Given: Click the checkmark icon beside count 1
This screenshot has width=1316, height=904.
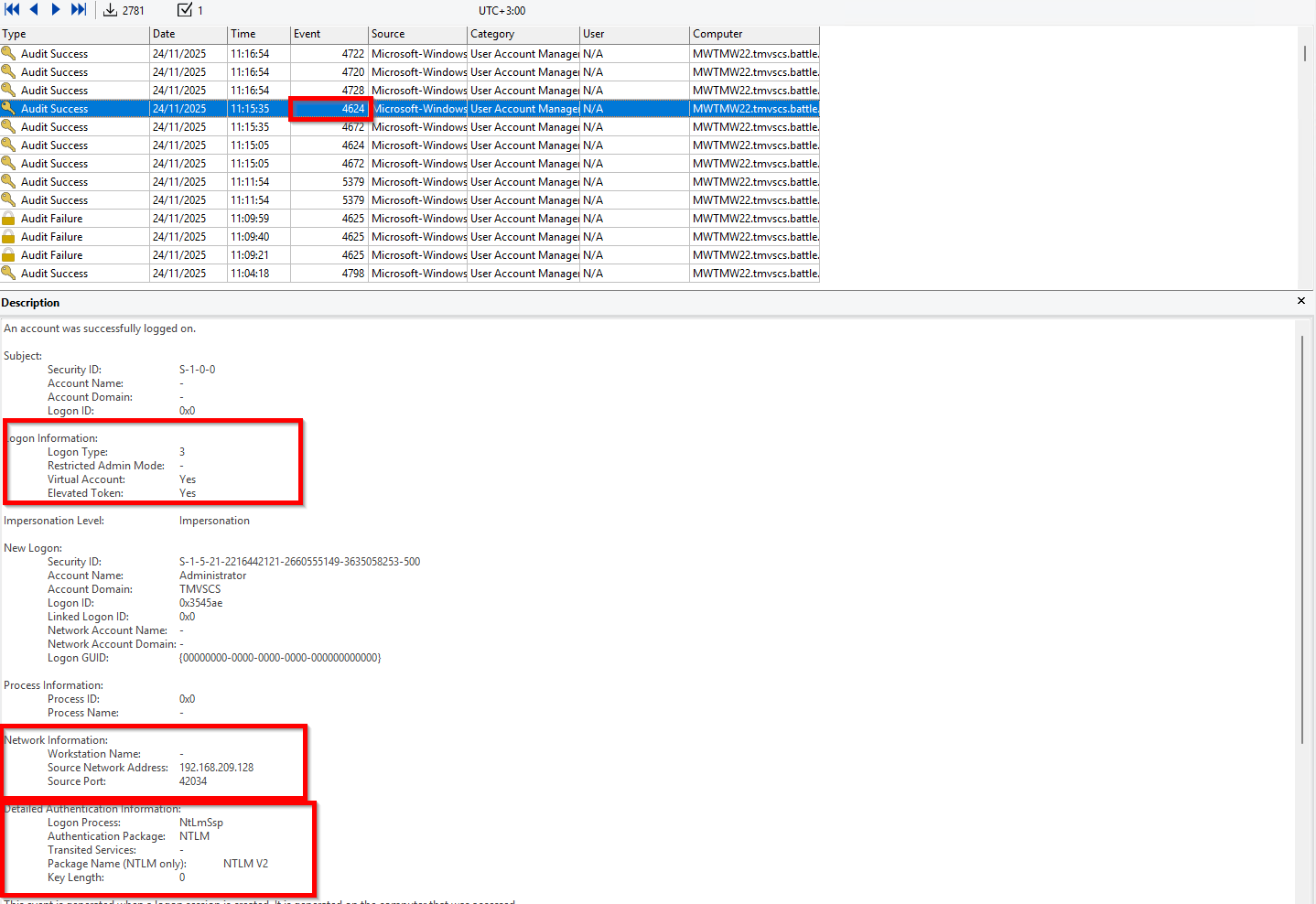Looking at the screenshot, I should point(185,9).
